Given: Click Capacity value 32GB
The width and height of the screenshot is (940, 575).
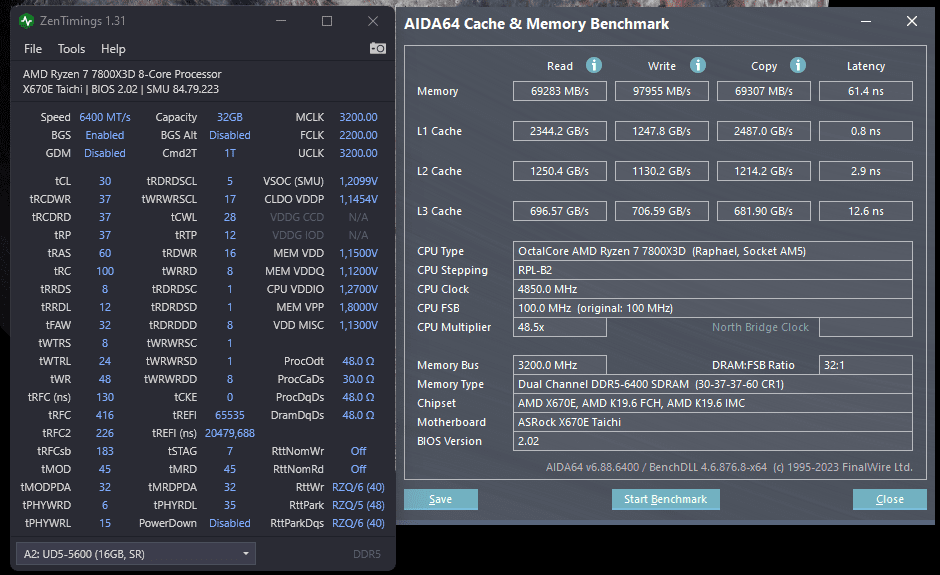Looking at the screenshot, I should click(x=230, y=117).
